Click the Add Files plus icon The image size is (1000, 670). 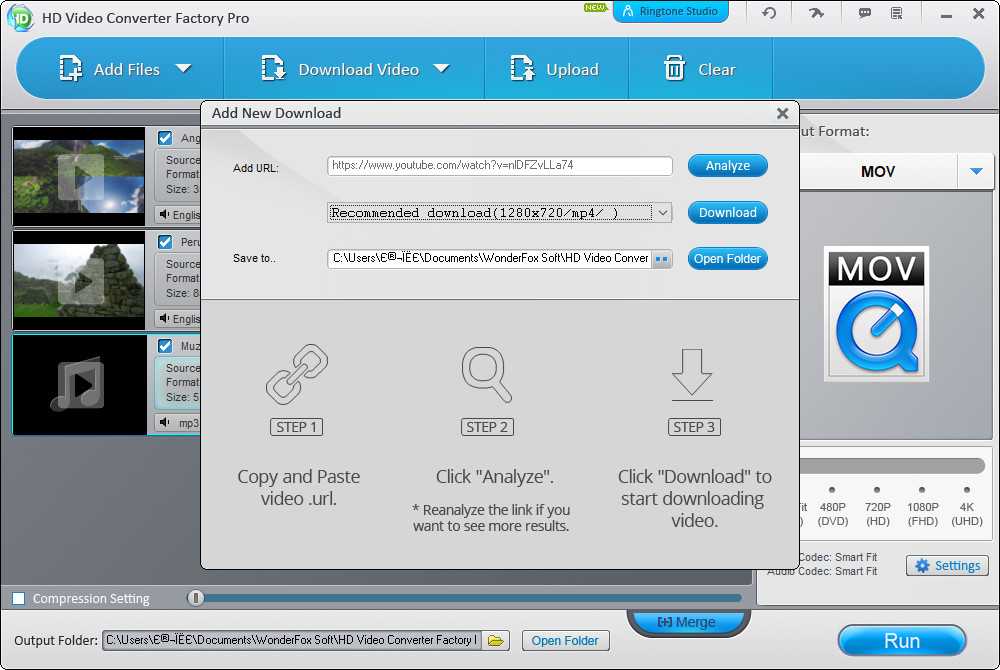click(x=70, y=69)
